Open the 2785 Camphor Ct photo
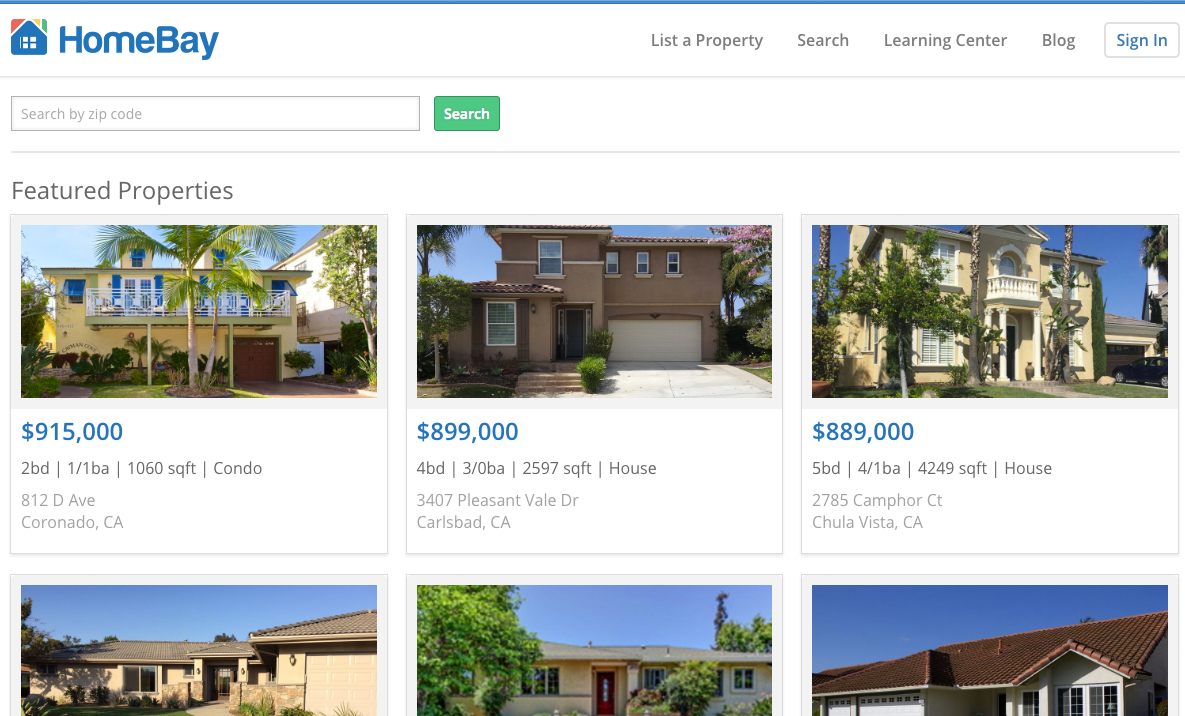 coord(989,312)
